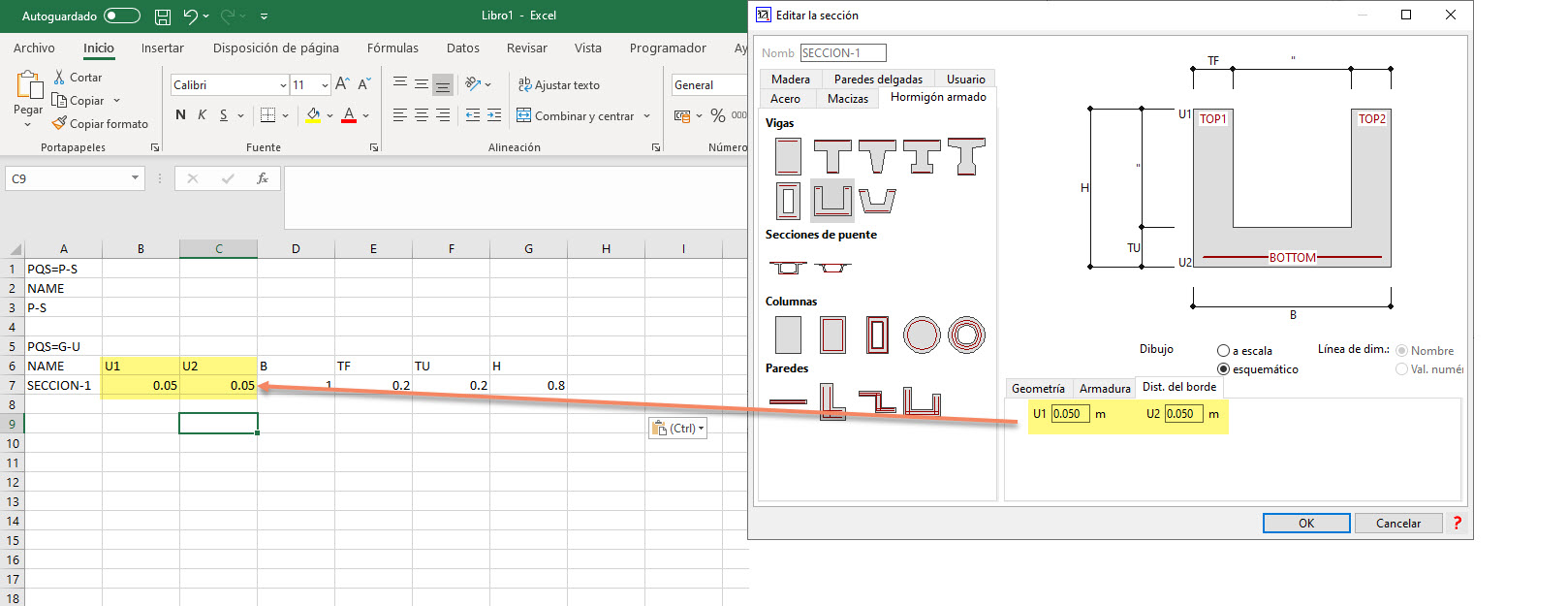This screenshot has width=1568, height=606.
Task: Expand the fill color dropdown arrow
Action: (x=330, y=115)
